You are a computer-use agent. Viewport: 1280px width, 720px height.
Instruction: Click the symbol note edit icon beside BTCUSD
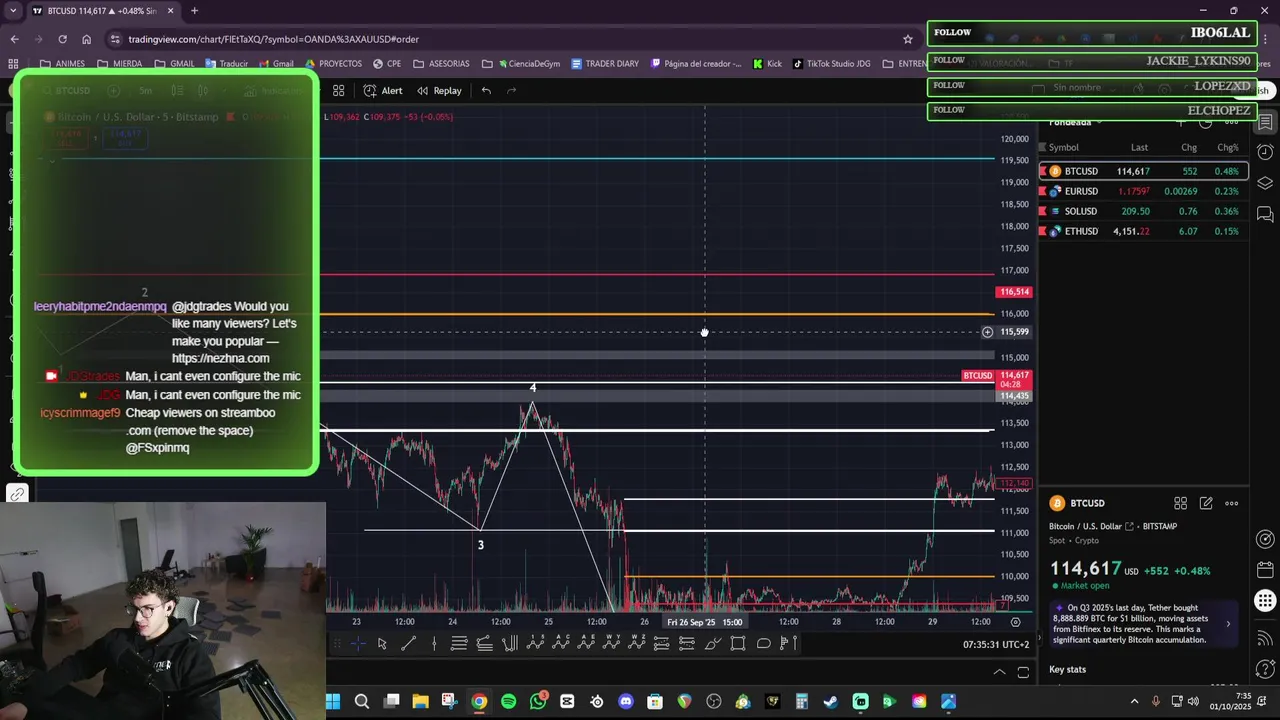coord(1206,503)
